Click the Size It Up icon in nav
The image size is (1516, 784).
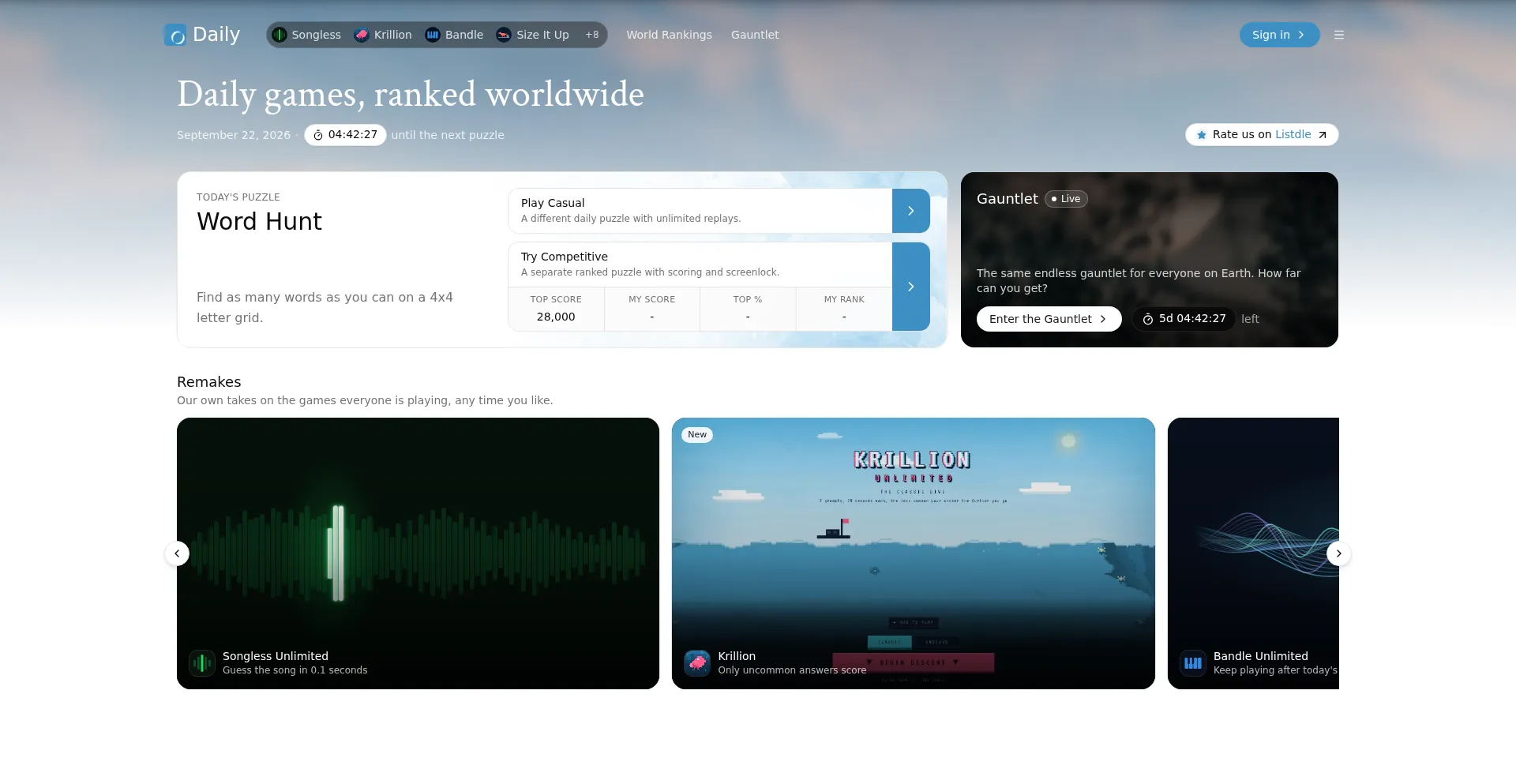pyautogui.click(x=504, y=35)
